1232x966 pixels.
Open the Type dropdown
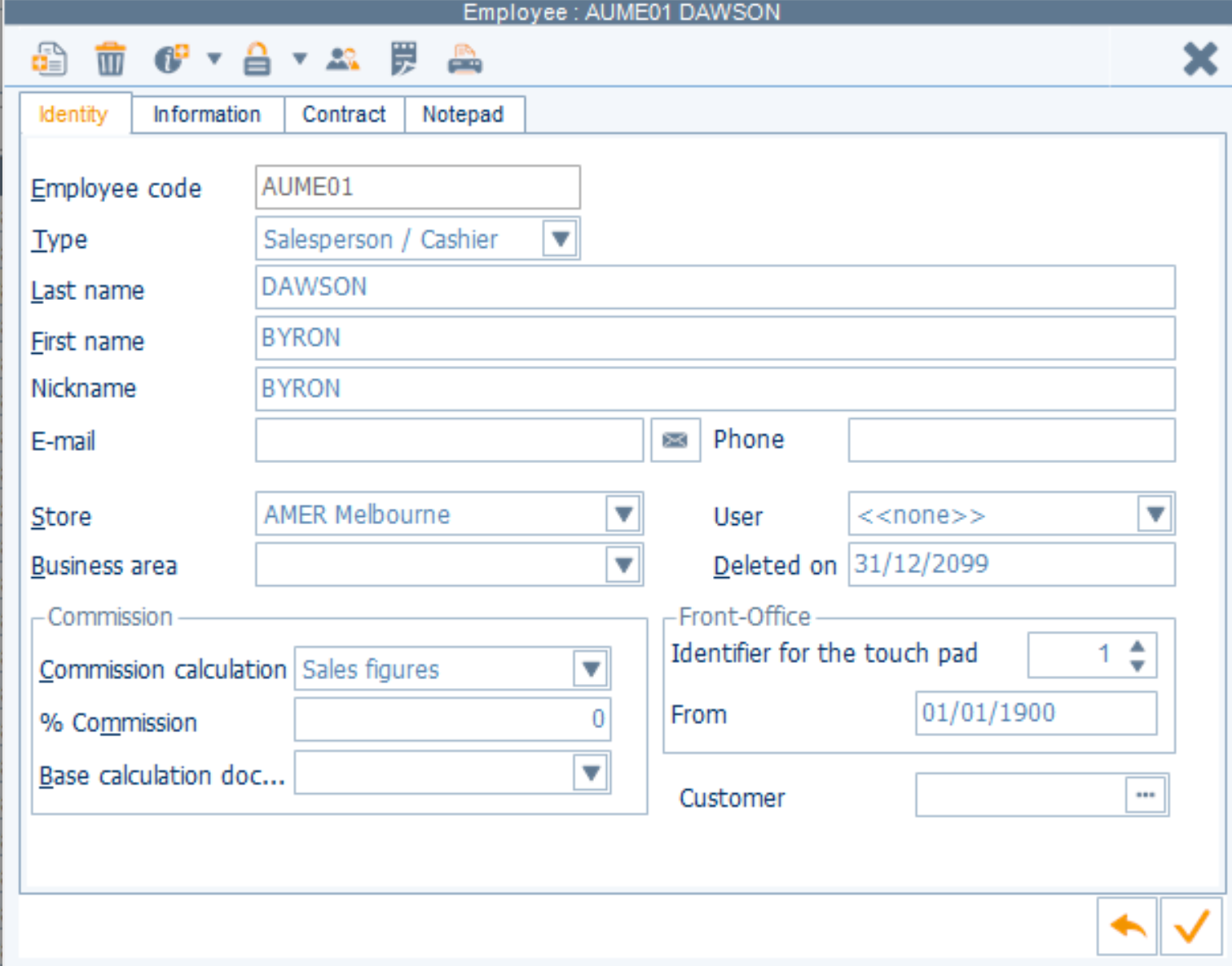coord(561,239)
